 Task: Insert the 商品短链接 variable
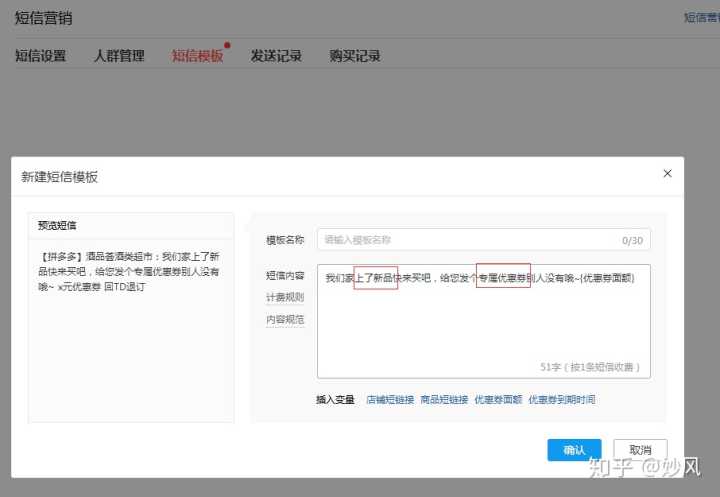tap(444, 400)
